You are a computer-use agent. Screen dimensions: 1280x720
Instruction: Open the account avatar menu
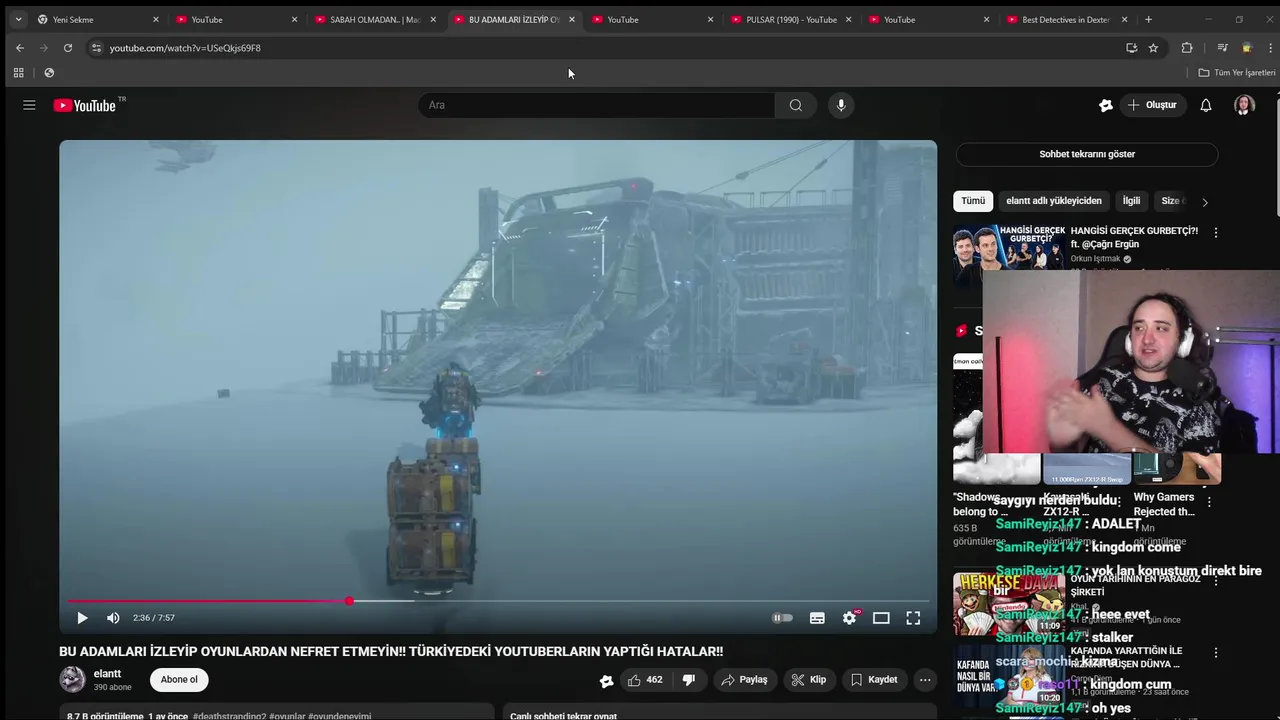click(1244, 105)
